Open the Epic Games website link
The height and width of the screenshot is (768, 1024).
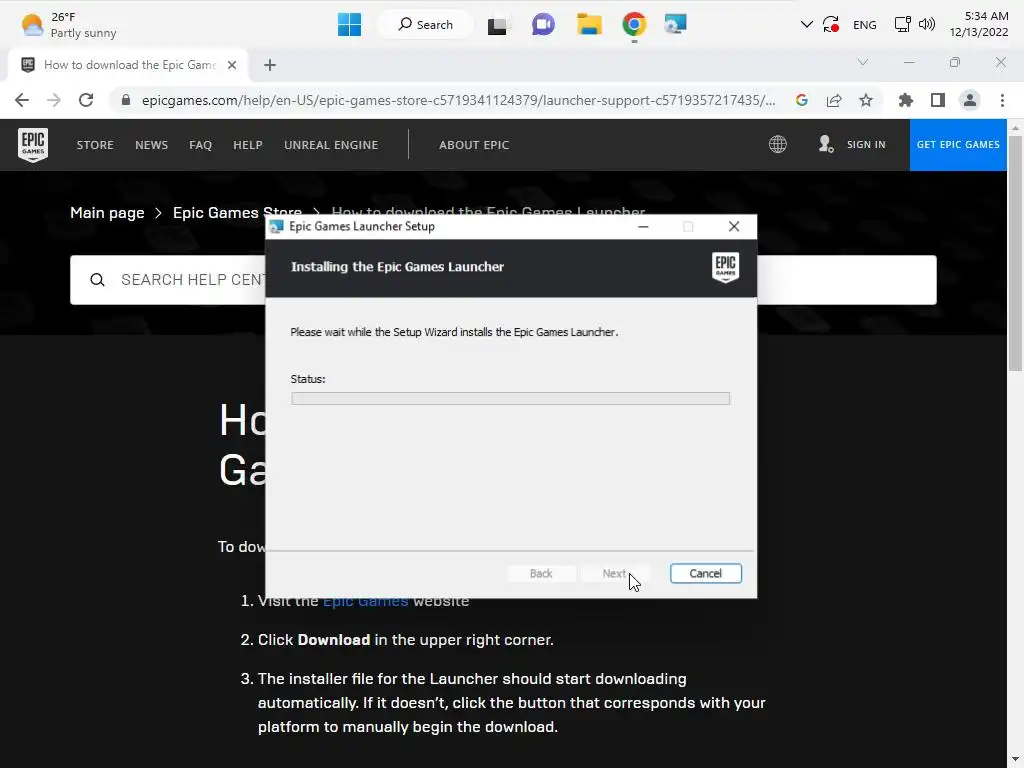coord(365,603)
